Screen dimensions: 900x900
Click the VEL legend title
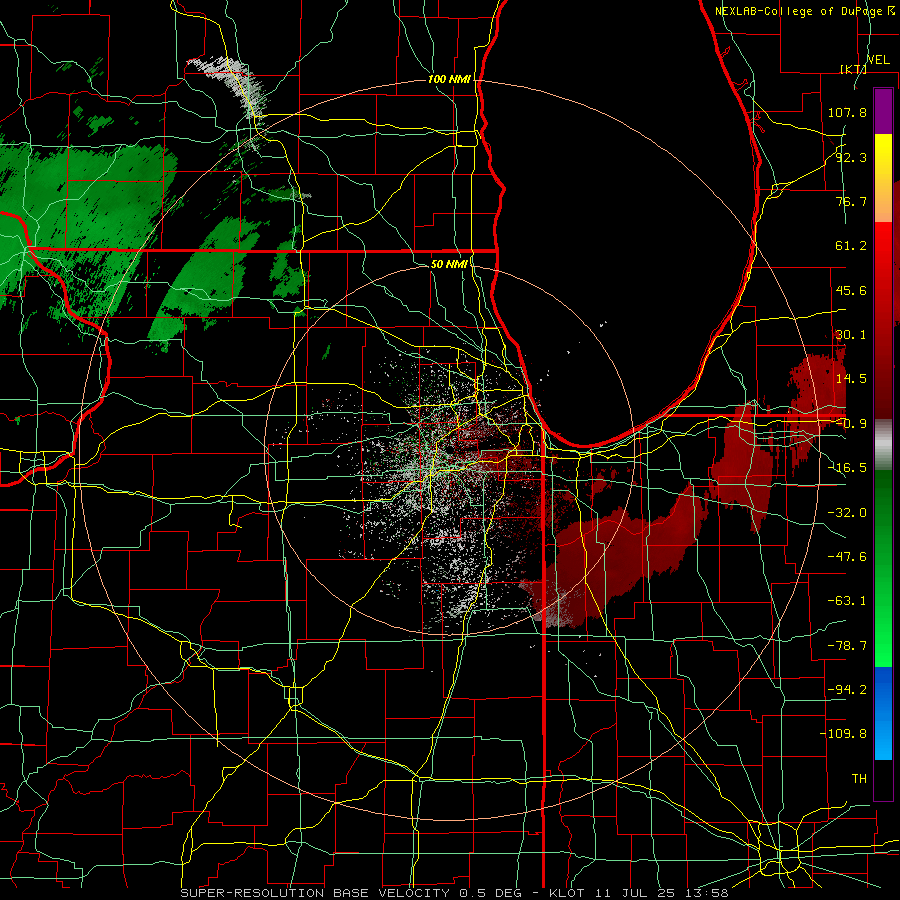pos(878,60)
